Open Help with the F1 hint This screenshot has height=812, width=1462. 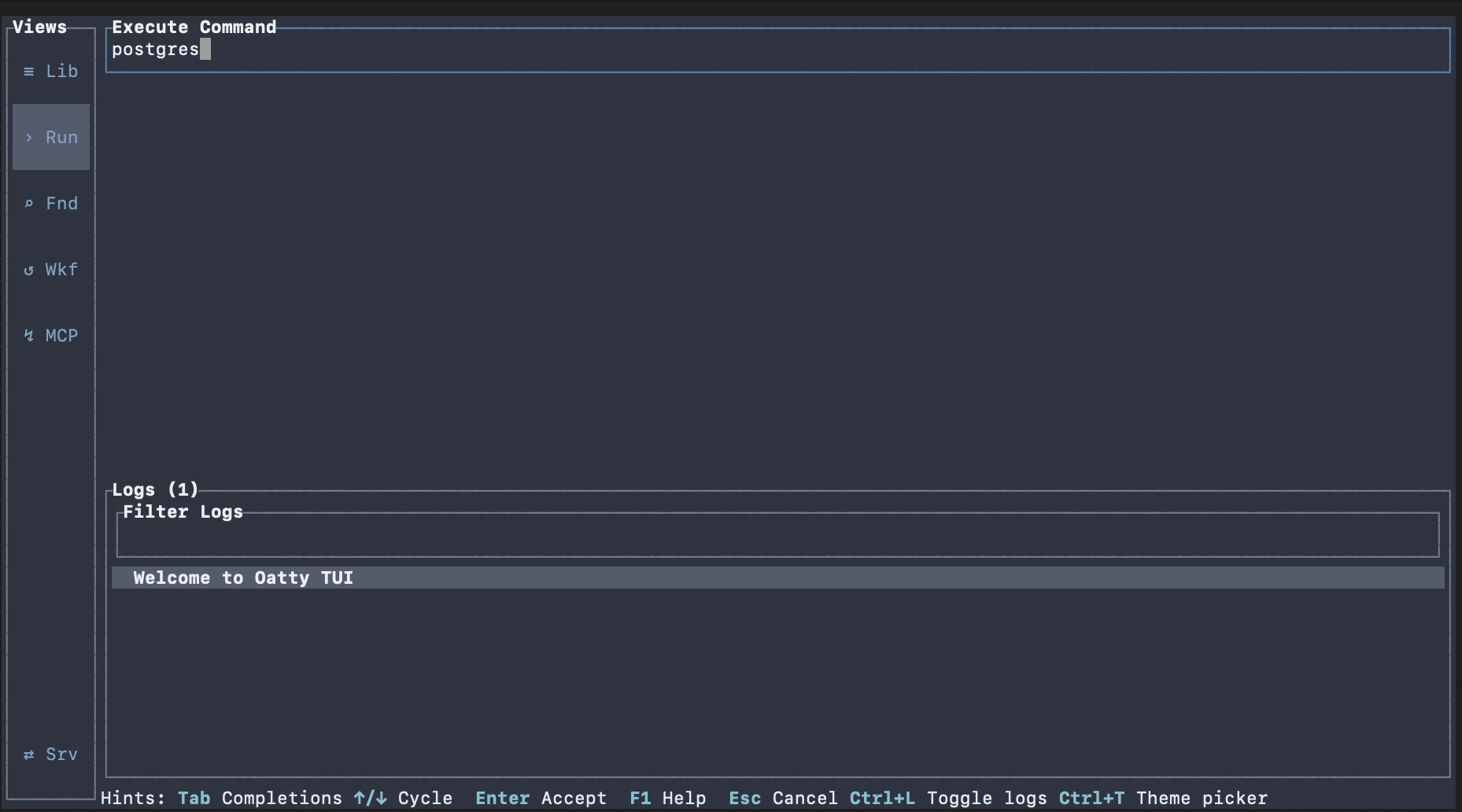point(640,798)
